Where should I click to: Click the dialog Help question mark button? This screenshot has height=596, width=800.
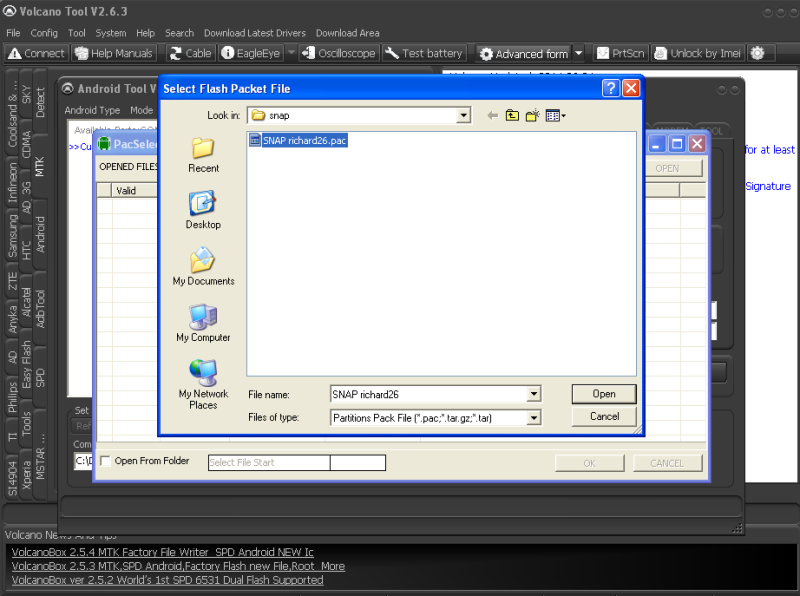[x=611, y=88]
